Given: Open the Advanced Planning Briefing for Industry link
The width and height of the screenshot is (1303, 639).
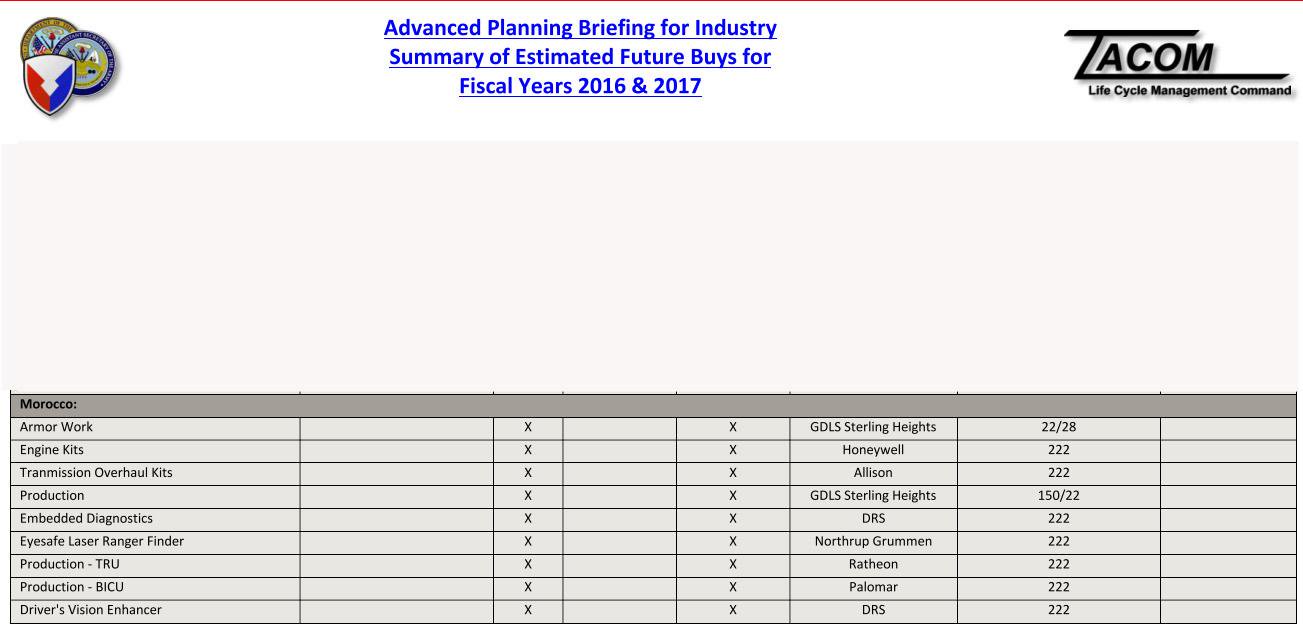Looking at the screenshot, I should pos(580,28).
